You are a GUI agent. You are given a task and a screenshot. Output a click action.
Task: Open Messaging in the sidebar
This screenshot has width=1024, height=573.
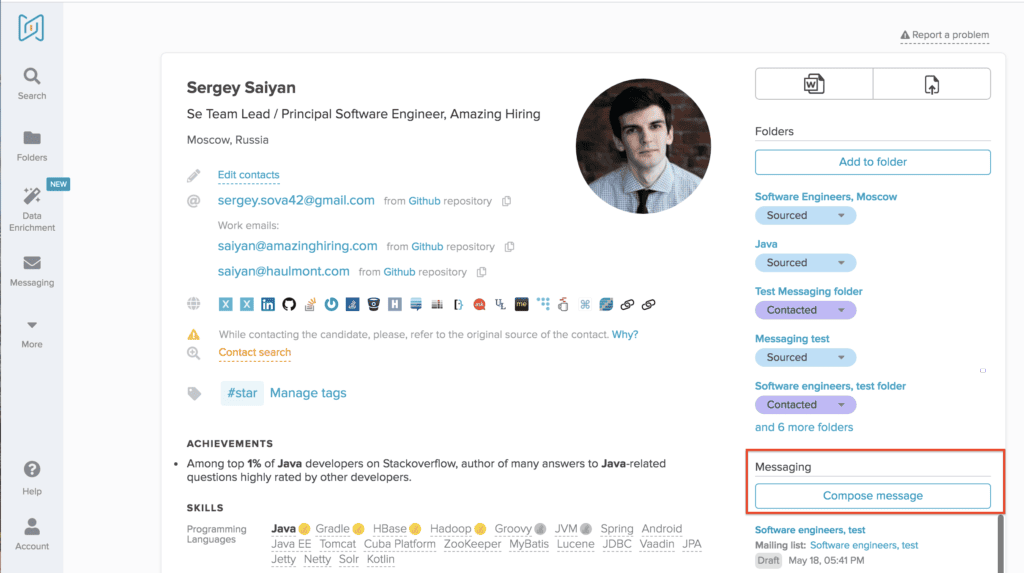31,270
